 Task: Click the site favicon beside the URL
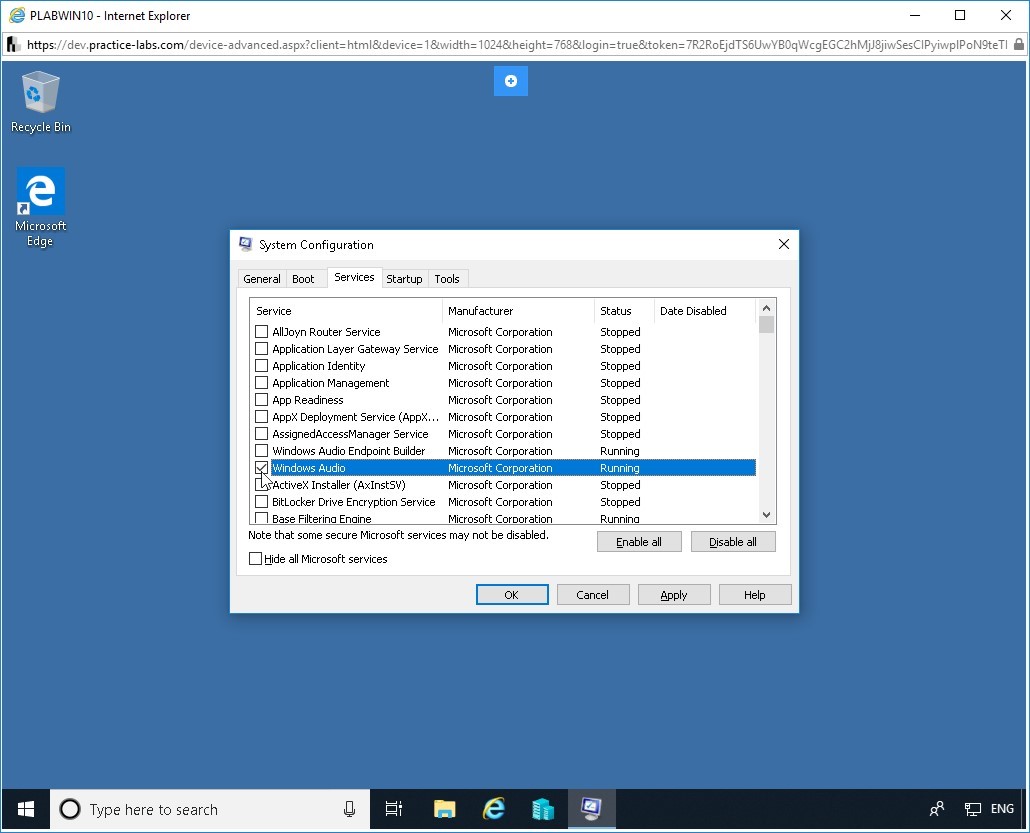12,45
